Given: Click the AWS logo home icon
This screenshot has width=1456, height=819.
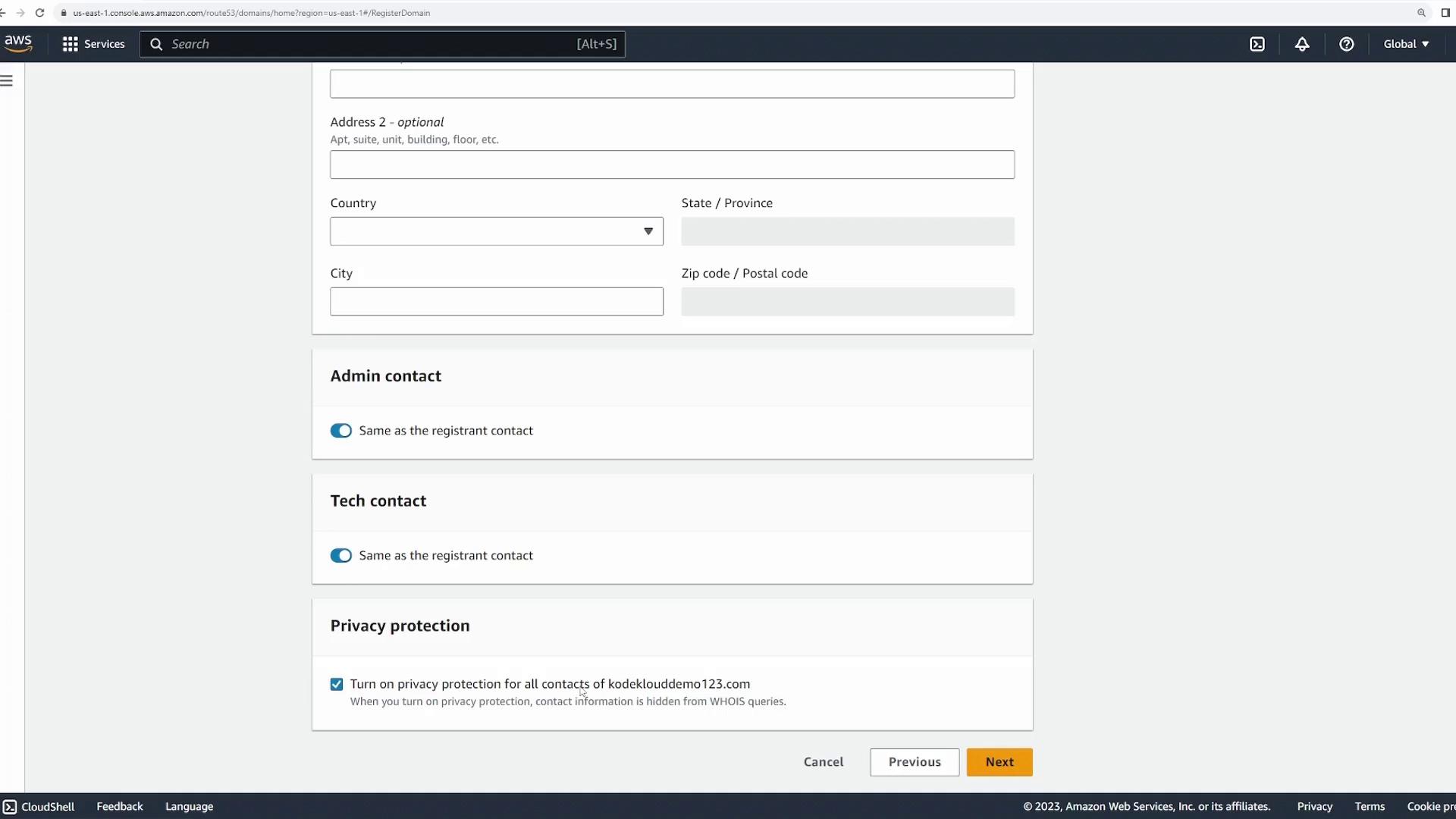Looking at the screenshot, I should coord(18,44).
